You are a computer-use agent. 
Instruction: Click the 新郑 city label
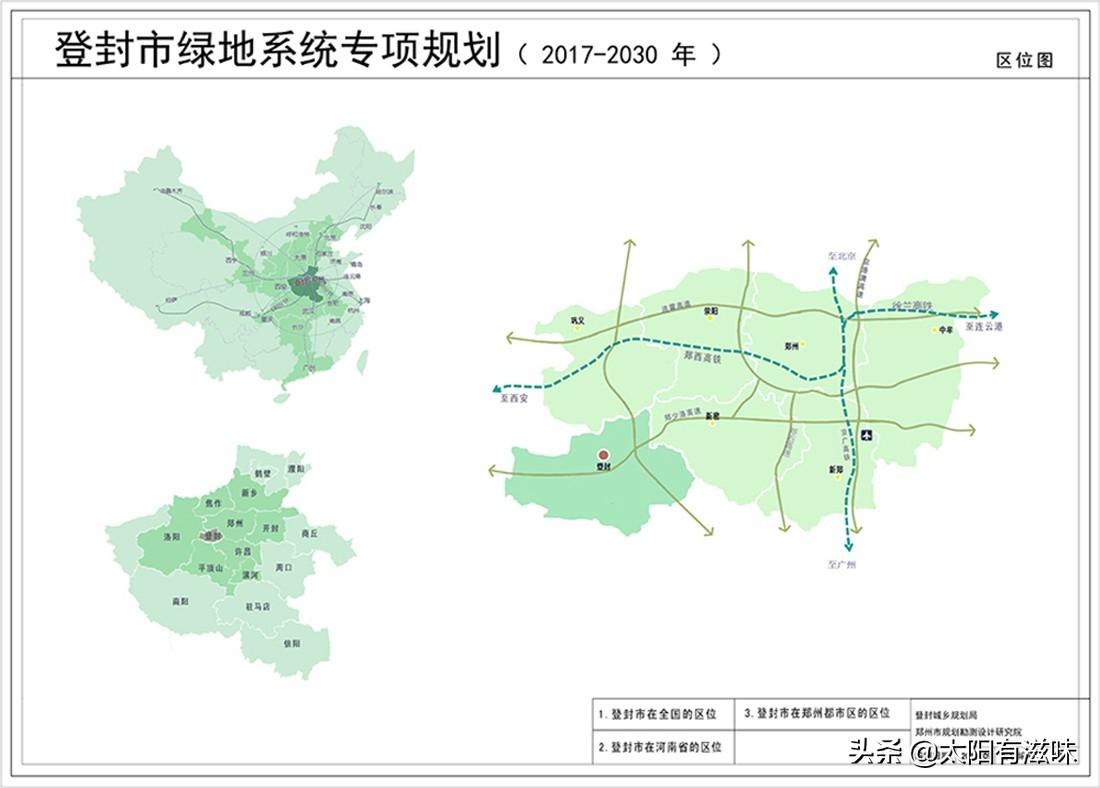point(836,469)
